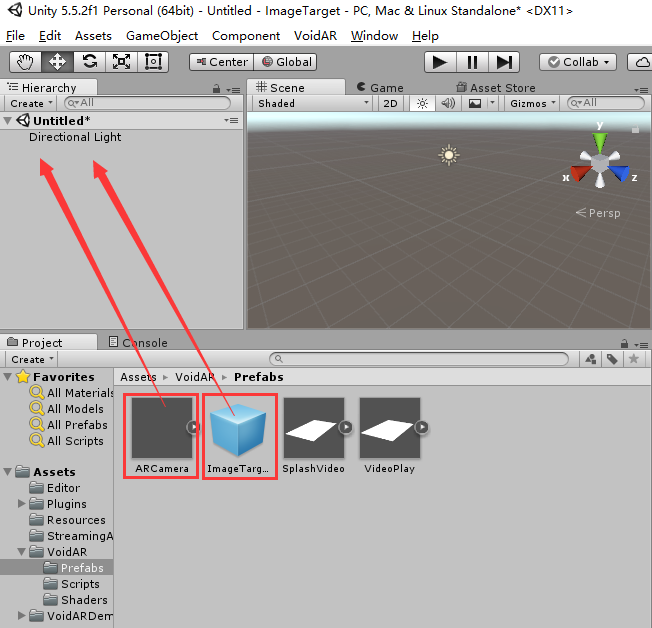Select the Move tool
Image resolution: width=652 pixels, height=628 pixels.
pyautogui.click(x=57, y=62)
